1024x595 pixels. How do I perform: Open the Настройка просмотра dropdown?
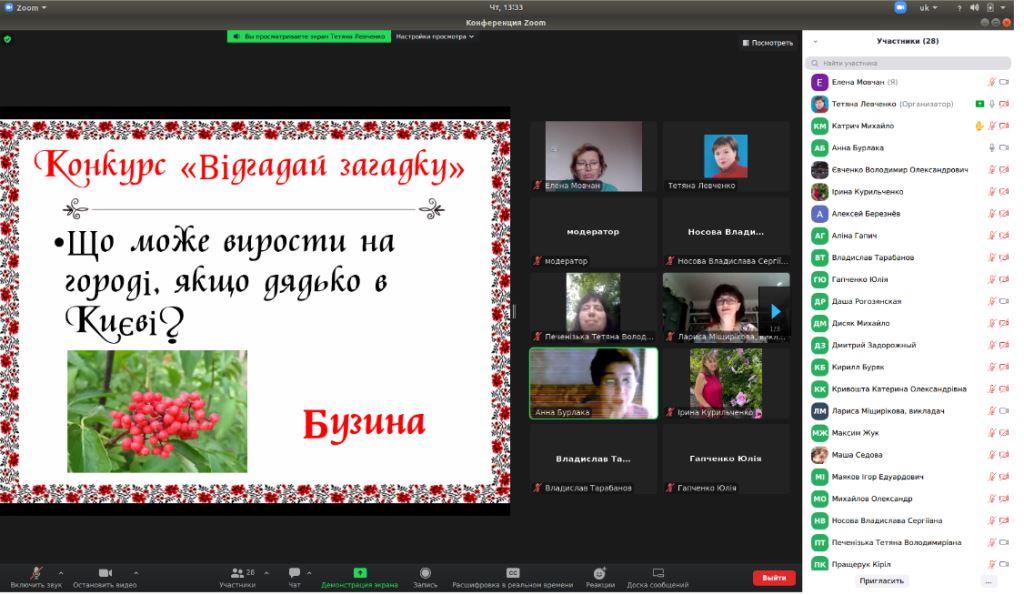(434, 37)
